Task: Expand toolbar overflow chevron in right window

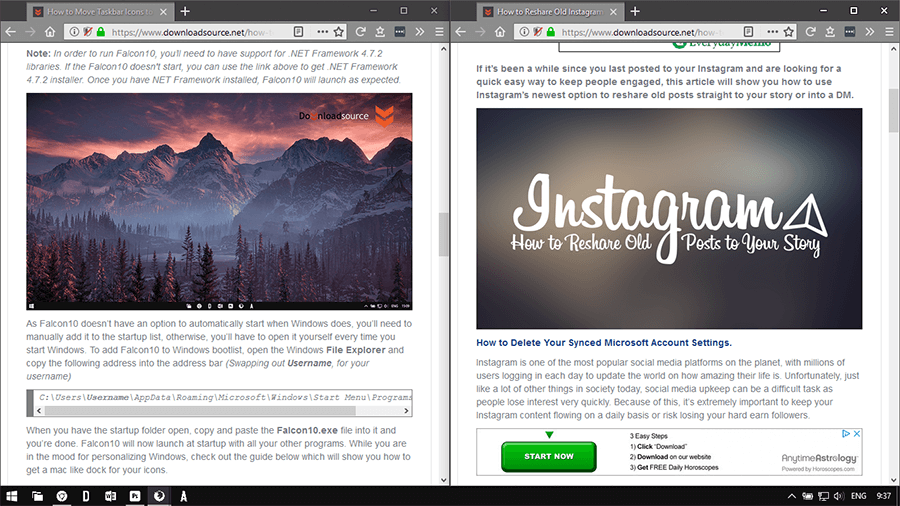Action: point(870,32)
